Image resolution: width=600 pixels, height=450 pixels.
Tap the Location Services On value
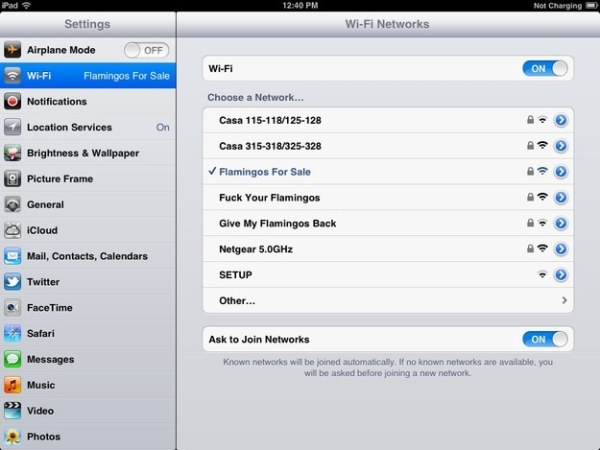pyautogui.click(x=163, y=127)
